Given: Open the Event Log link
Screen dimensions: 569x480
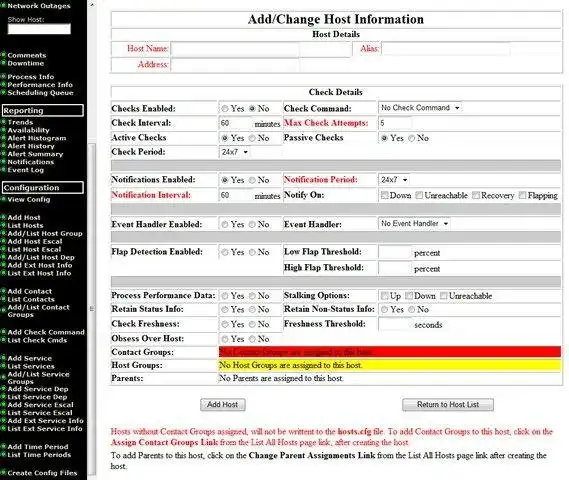Looking at the screenshot, I should coord(25,170).
